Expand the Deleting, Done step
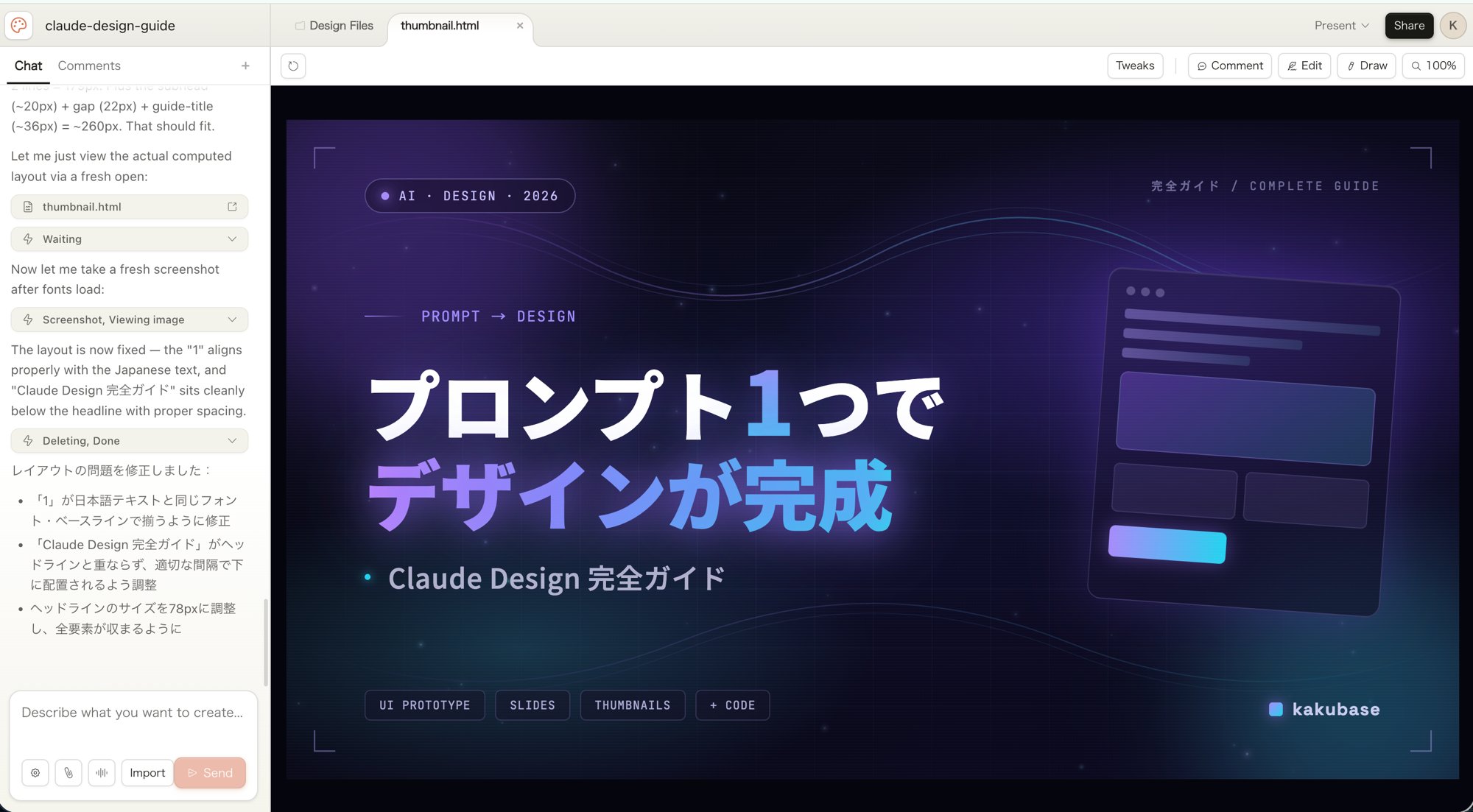The width and height of the screenshot is (1473, 812). pos(232,440)
